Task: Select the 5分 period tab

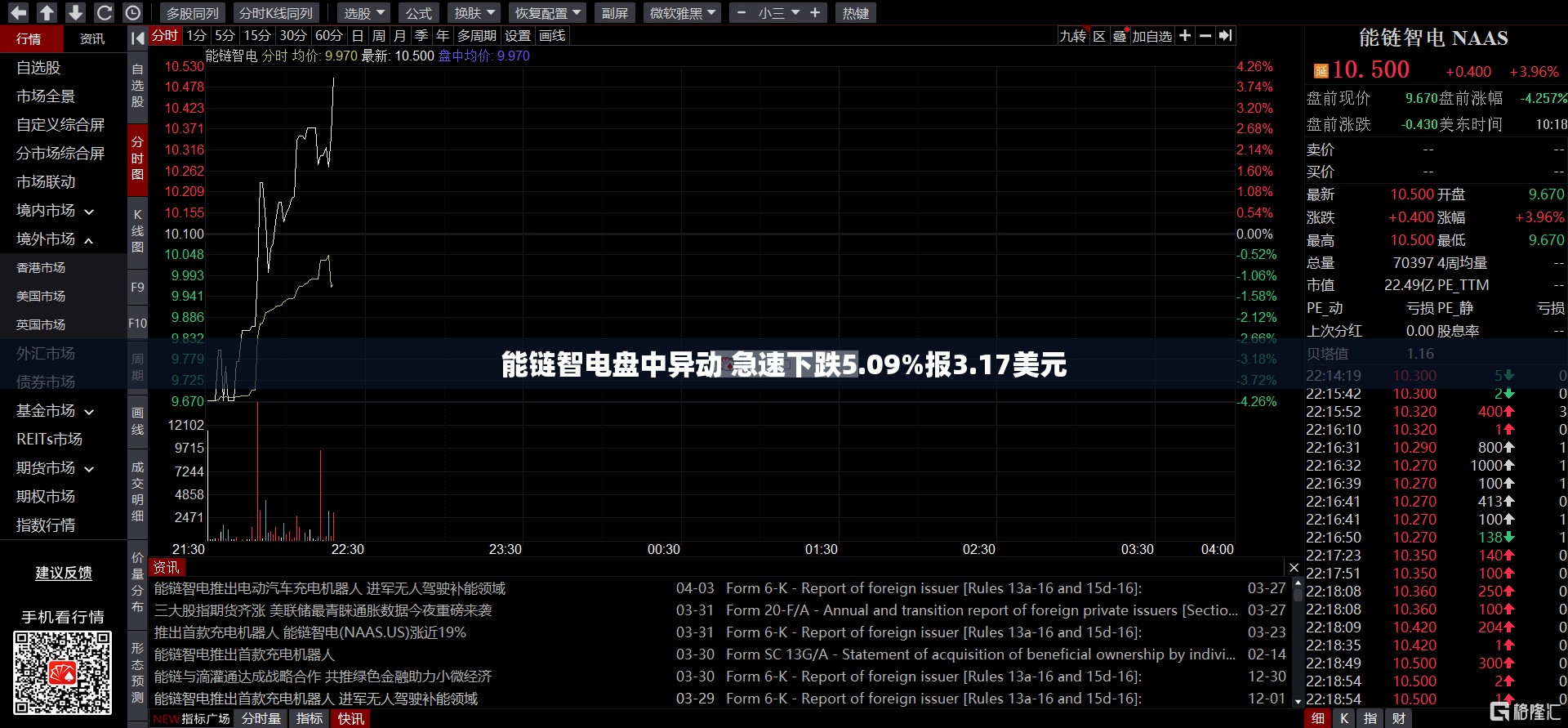Action: [225, 36]
